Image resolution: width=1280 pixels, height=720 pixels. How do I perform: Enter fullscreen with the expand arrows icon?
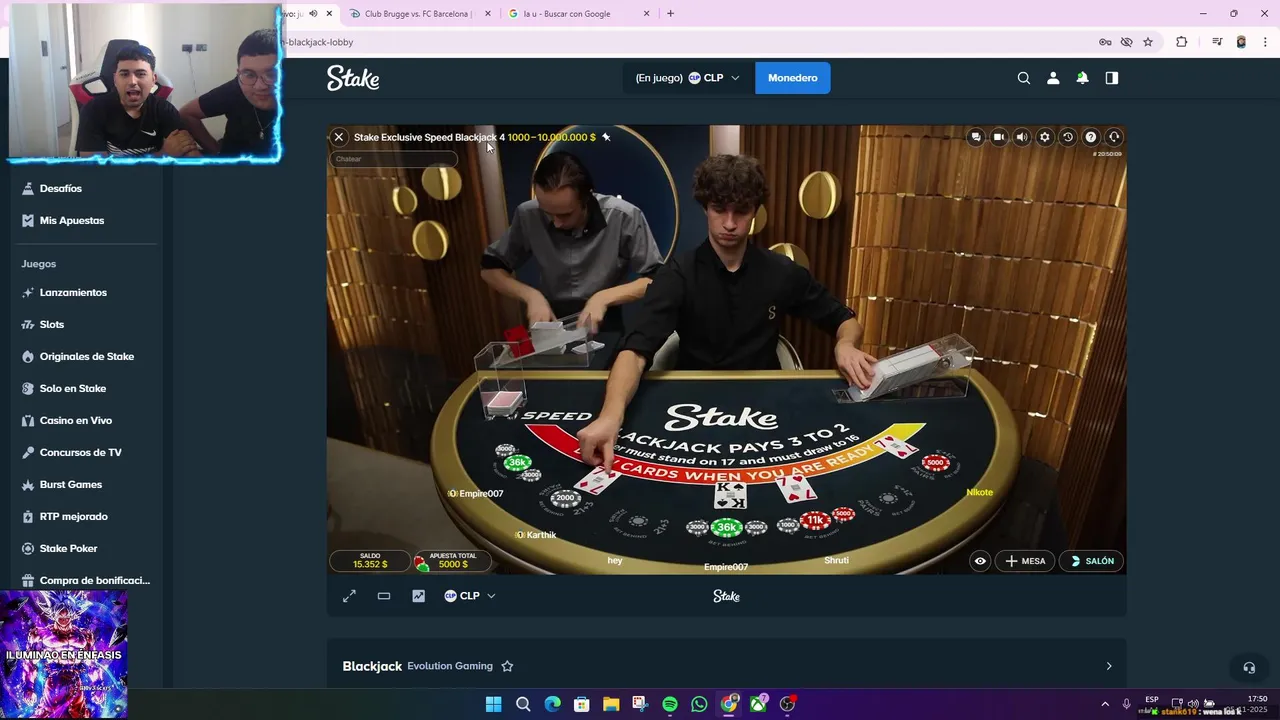[349, 596]
